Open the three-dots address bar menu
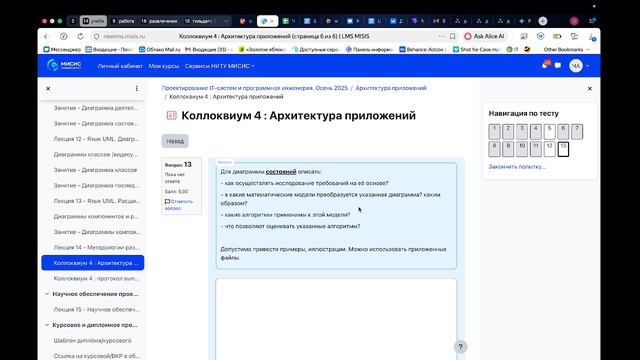 441,36
